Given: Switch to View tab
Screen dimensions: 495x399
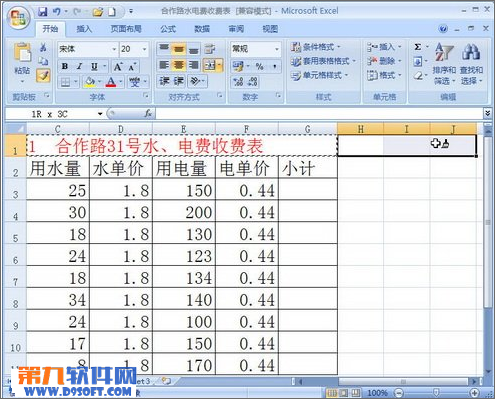Looking at the screenshot, I should pyautogui.click(x=270, y=29).
